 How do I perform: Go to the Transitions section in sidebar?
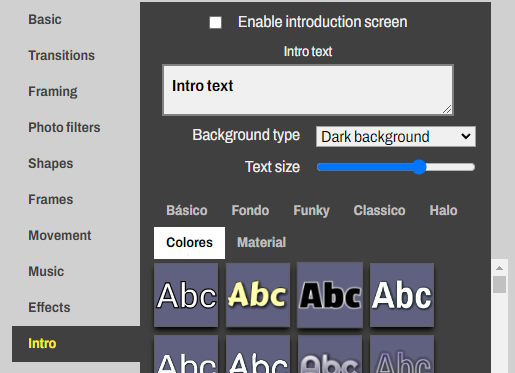pyautogui.click(x=62, y=55)
